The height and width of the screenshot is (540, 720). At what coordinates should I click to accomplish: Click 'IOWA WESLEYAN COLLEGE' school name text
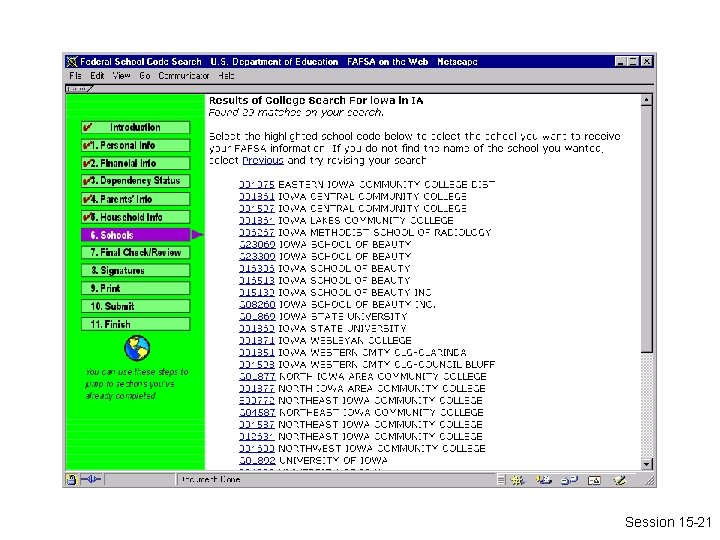click(x=345, y=341)
